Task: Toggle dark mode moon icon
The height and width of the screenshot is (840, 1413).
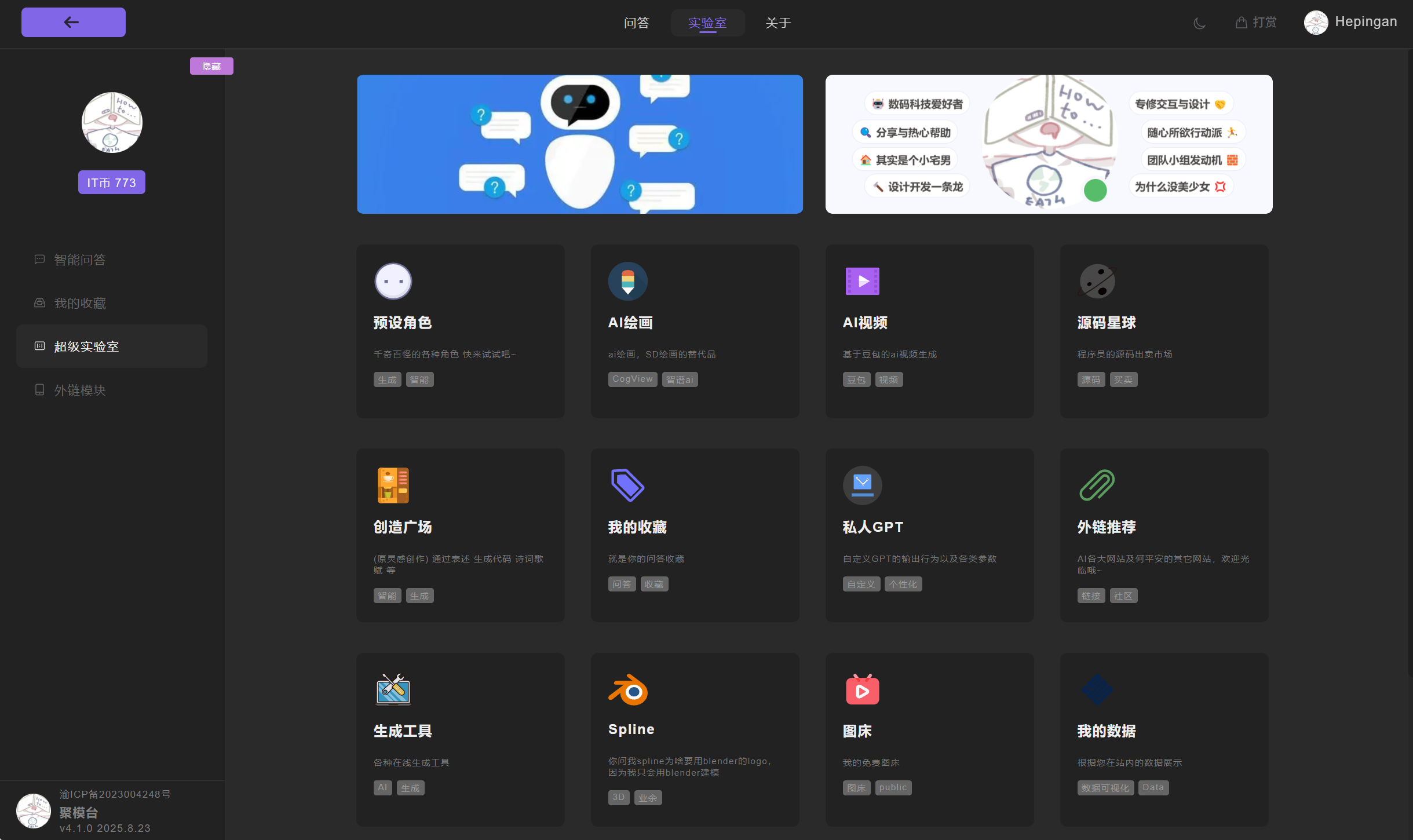Action: coord(1199,23)
